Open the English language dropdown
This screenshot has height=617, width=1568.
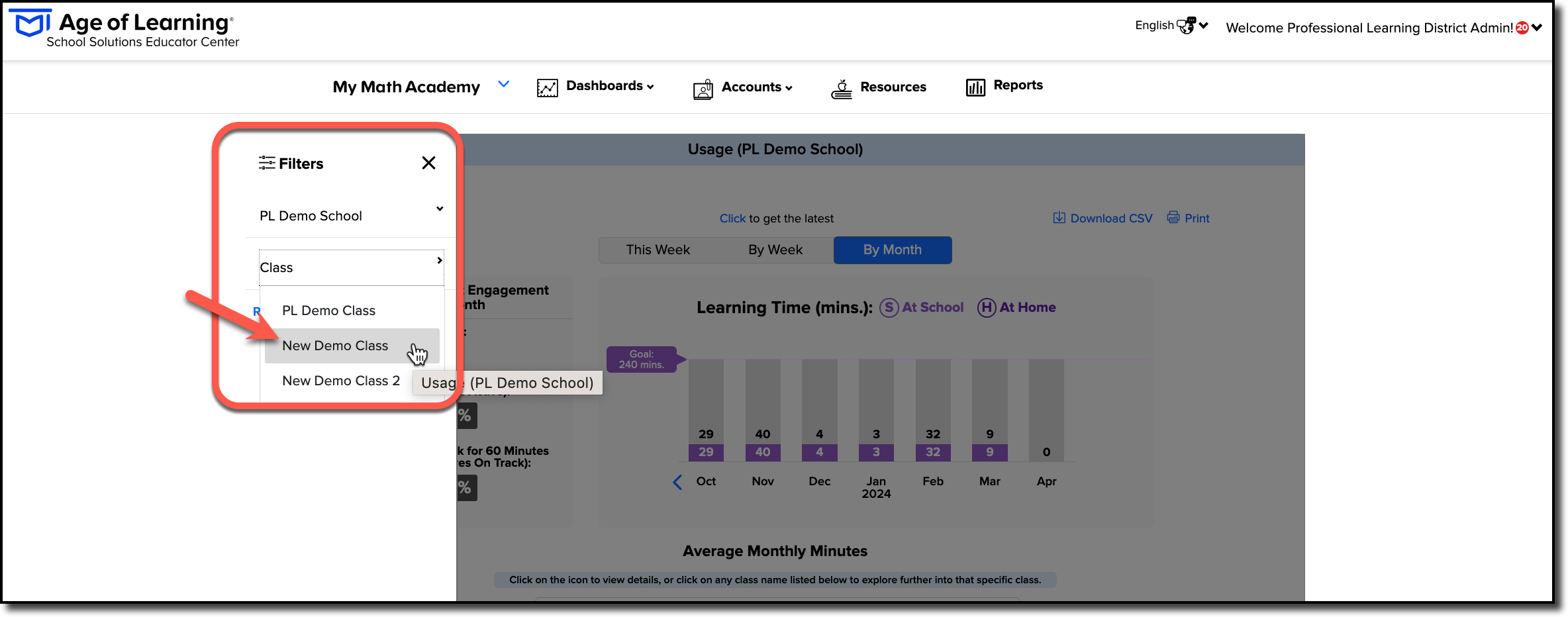pos(1171,25)
